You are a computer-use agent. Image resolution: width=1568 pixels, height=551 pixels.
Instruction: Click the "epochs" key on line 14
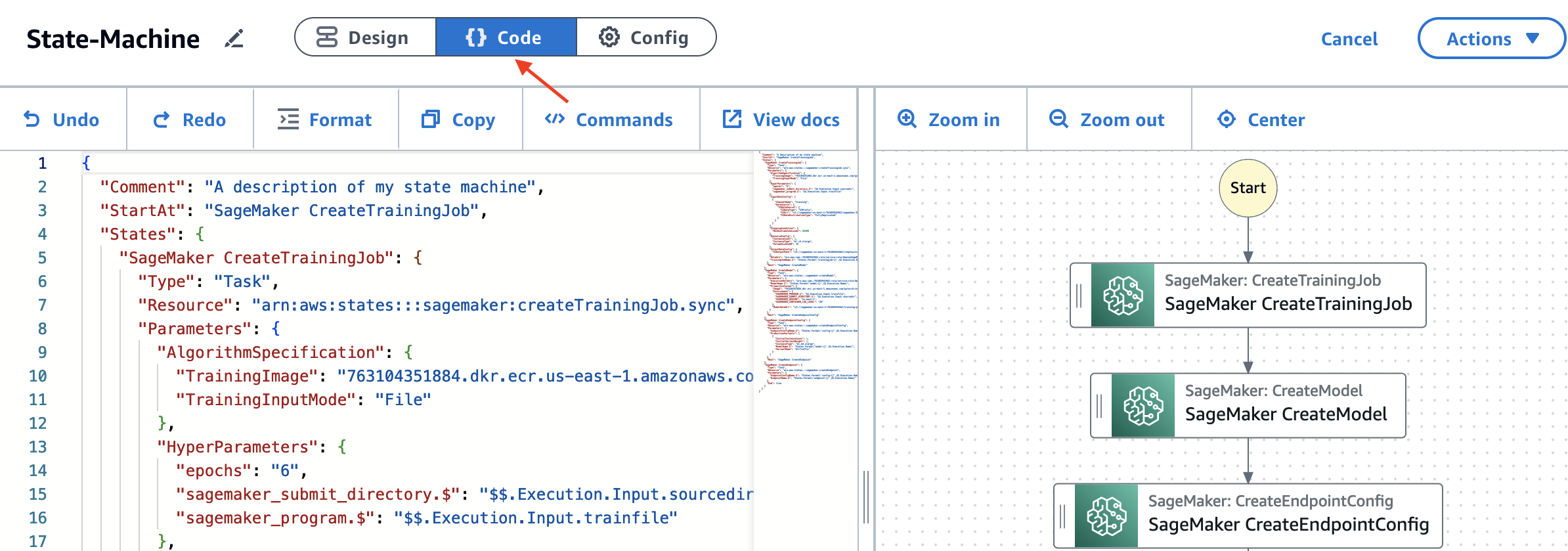pyautogui.click(x=214, y=471)
